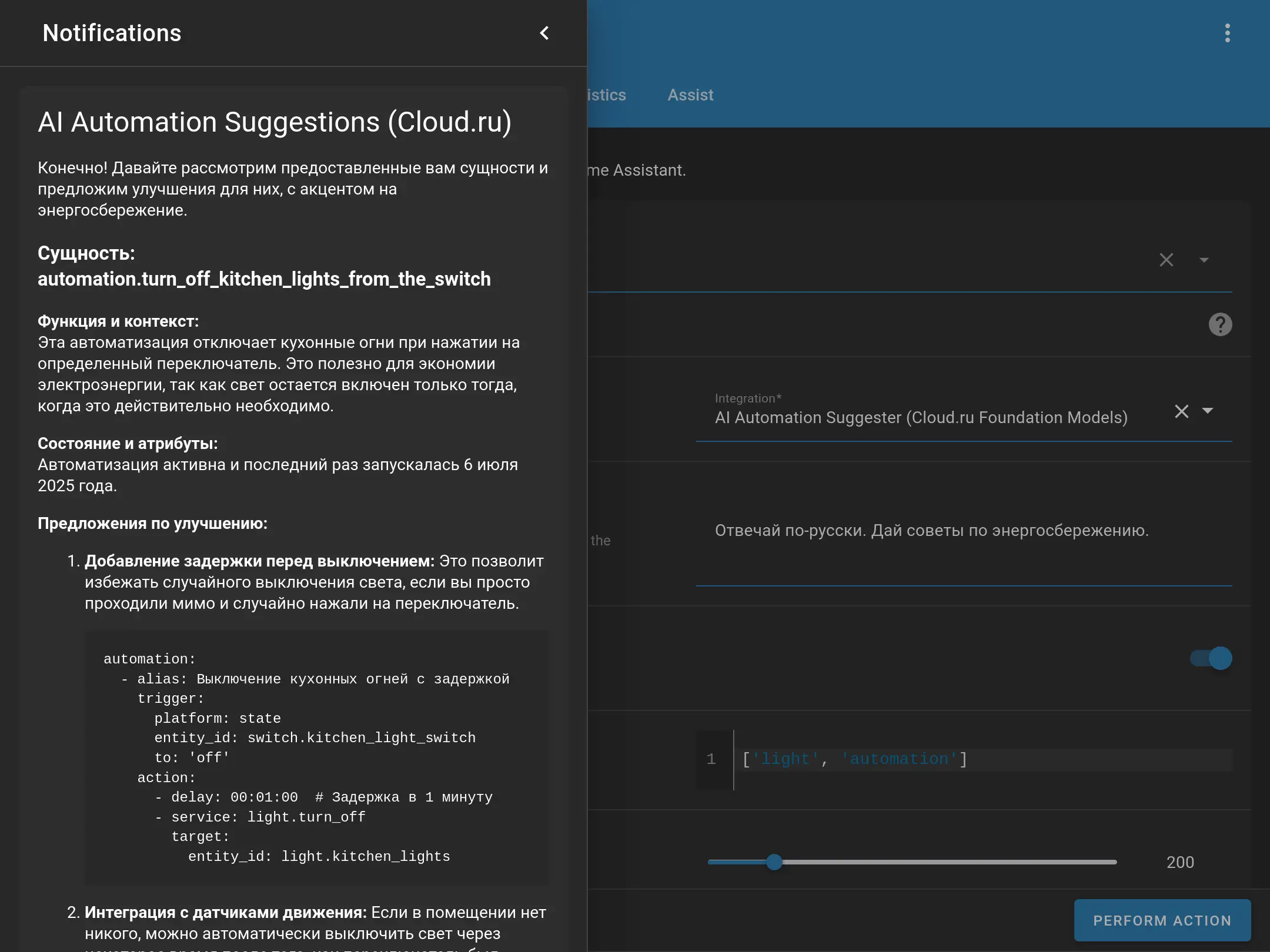1270x952 pixels.
Task: Clear the Integration field selection
Action: tap(1182, 411)
